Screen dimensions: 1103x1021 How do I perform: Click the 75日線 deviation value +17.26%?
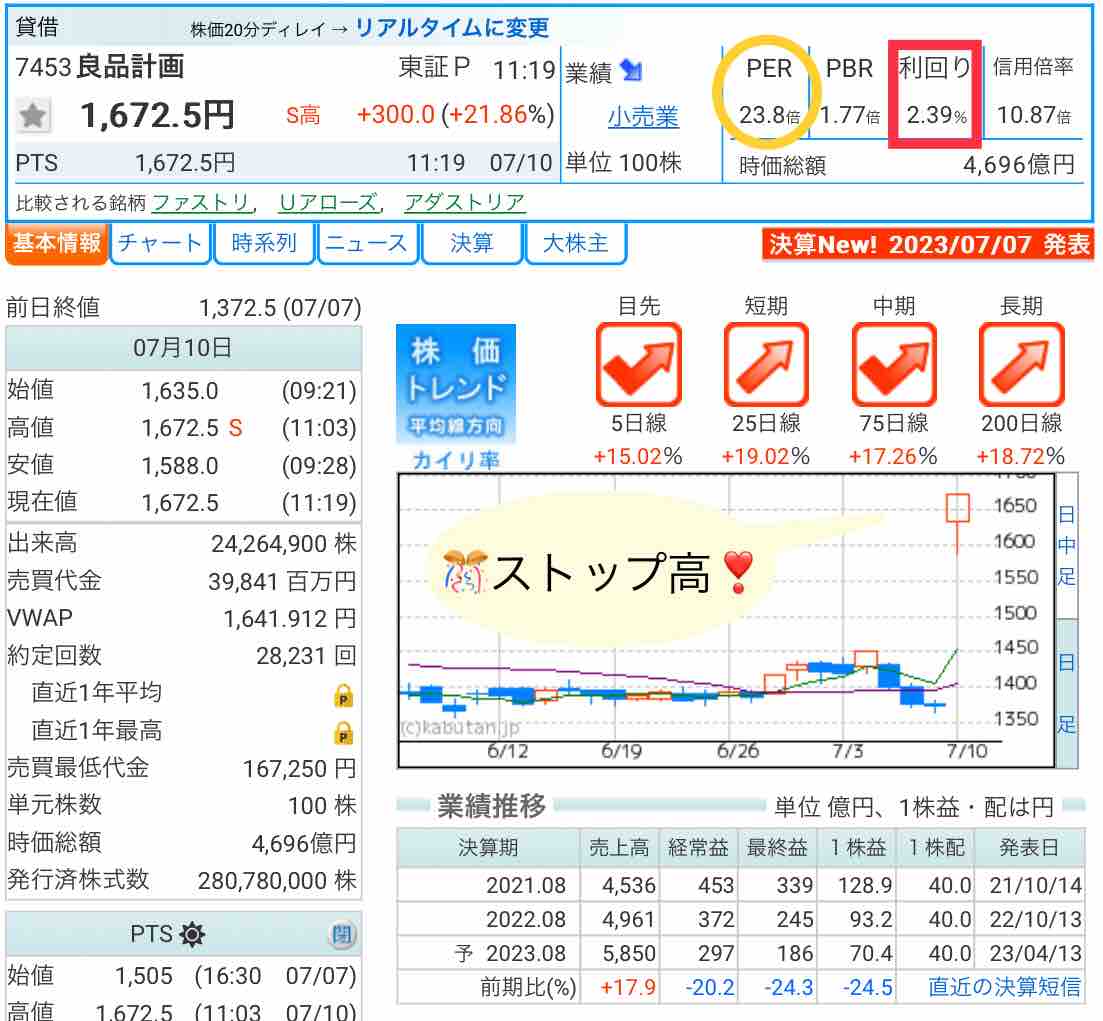(893, 457)
